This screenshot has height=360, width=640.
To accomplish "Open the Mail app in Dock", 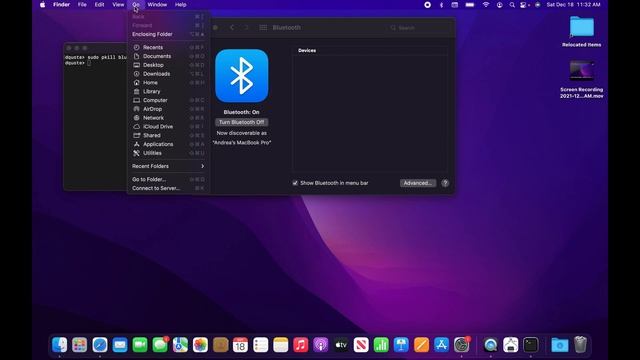I will point(120,345).
